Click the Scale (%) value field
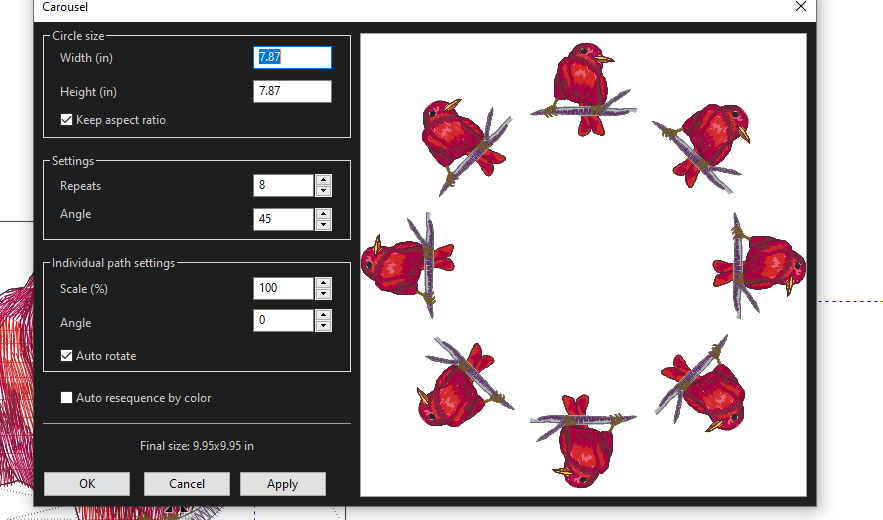 point(283,288)
